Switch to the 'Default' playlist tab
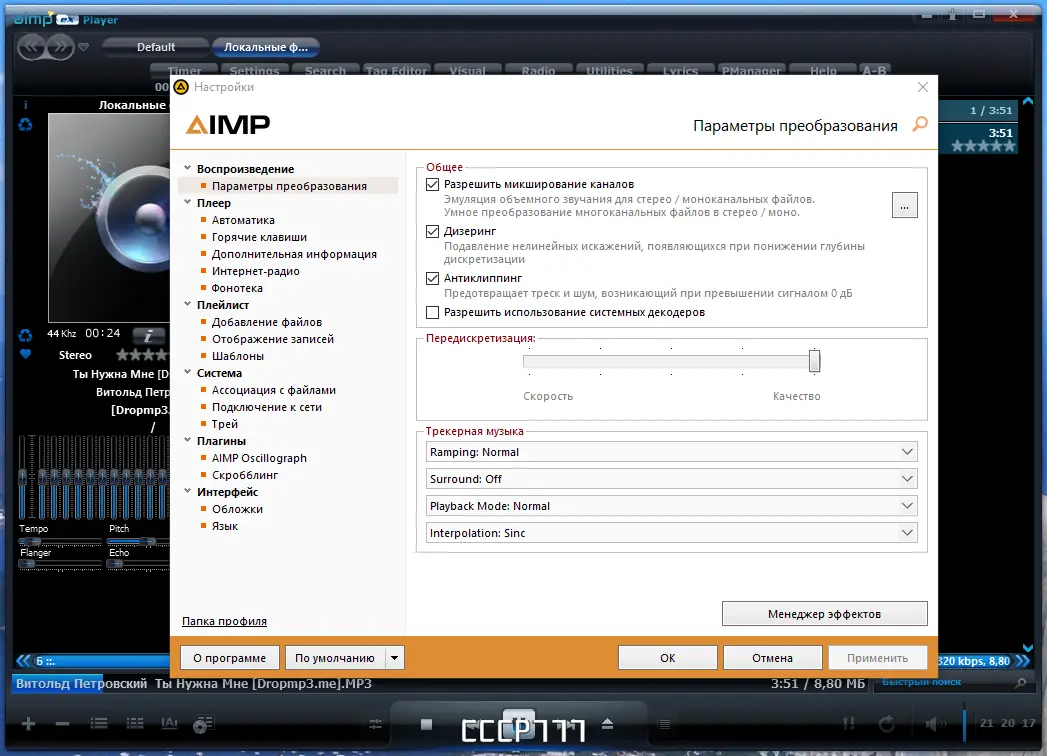 pos(156,47)
